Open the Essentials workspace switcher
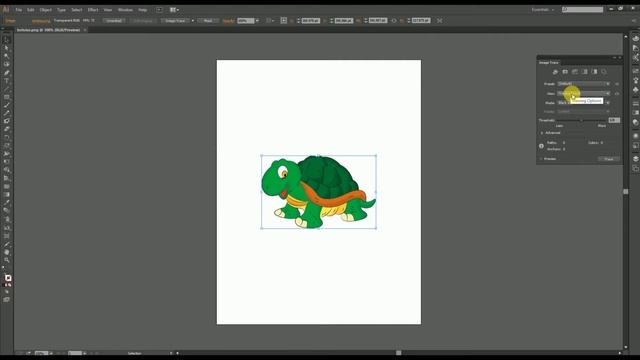The height and width of the screenshot is (360, 640). click(x=543, y=9)
